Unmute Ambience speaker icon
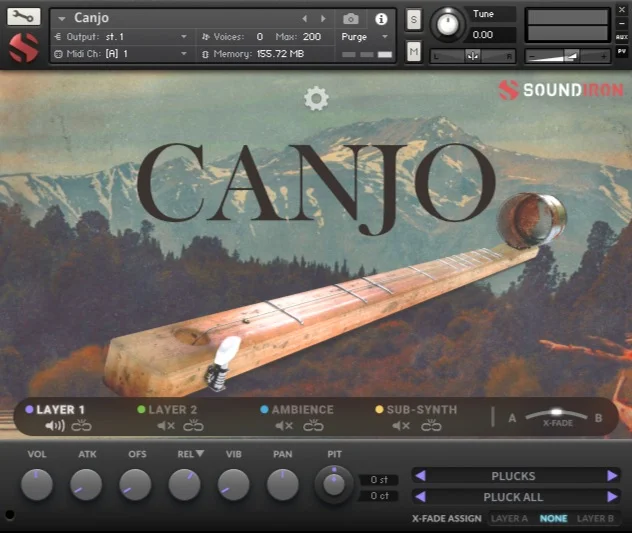The image size is (632, 533). 284,426
